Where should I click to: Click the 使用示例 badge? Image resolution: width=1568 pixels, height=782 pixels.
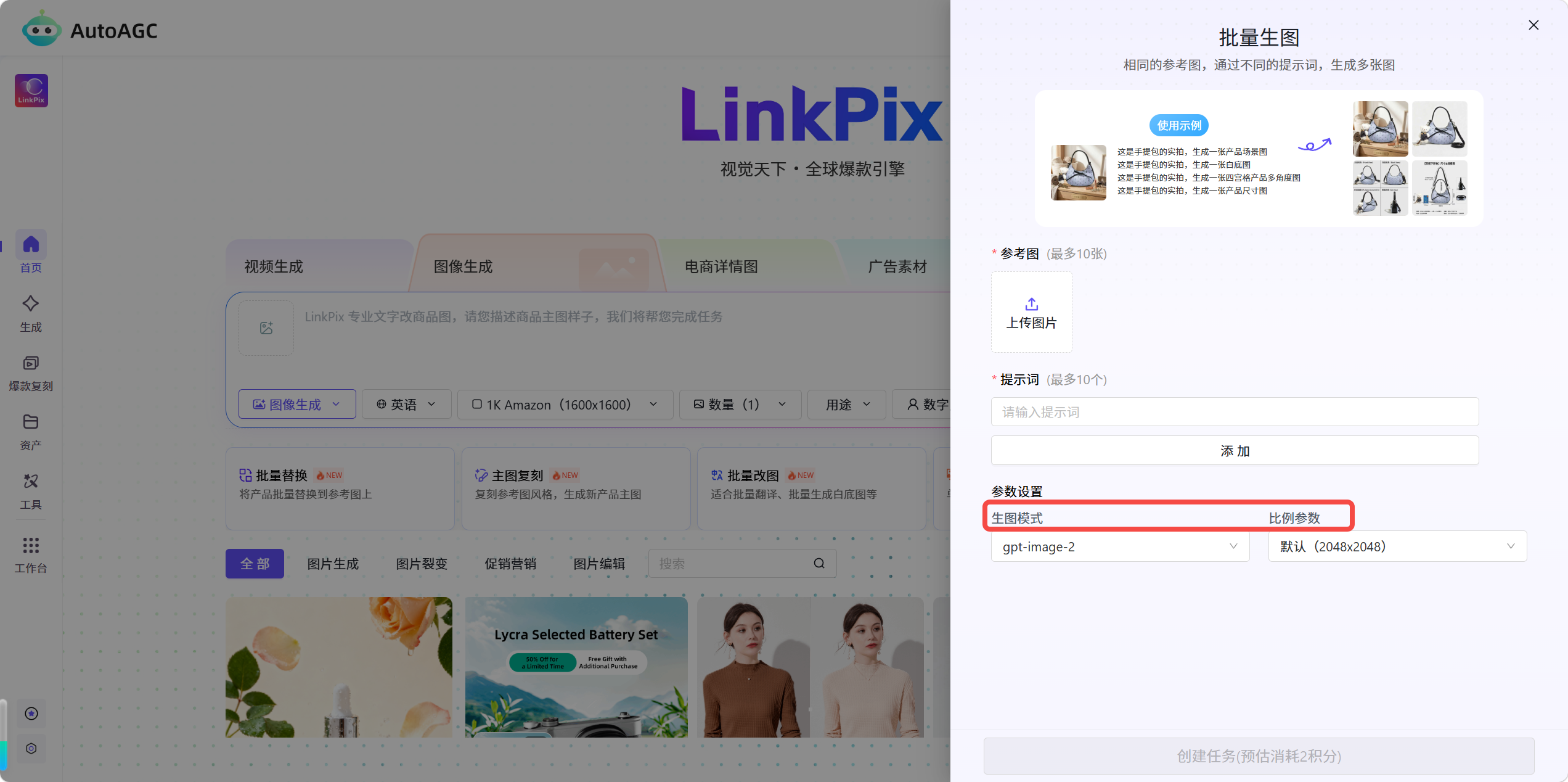pos(1178,125)
